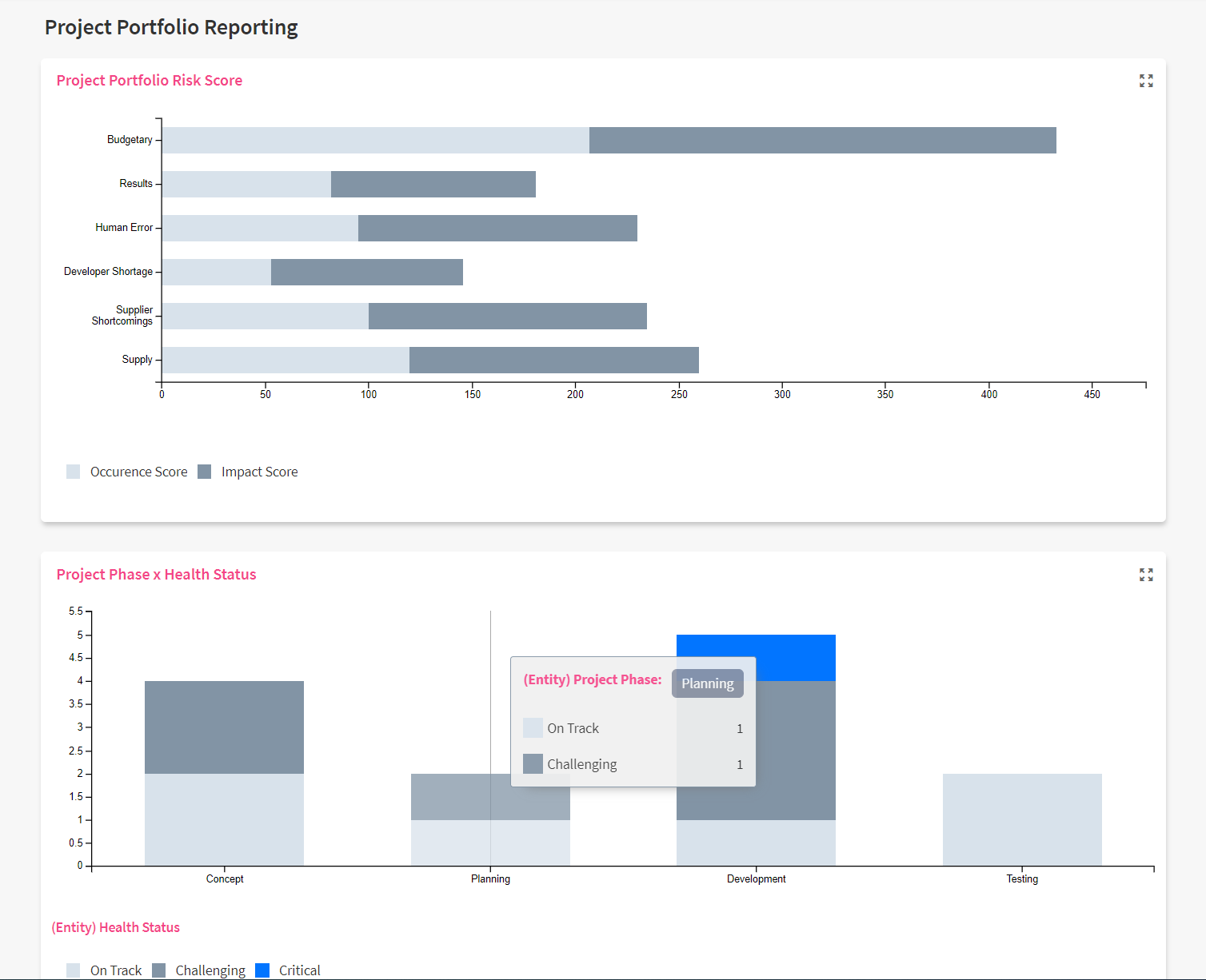Click the Project Portfolio Risk Score title
This screenshot has width=1206, height=980.
pyautogui.click(x=150, y=81)
